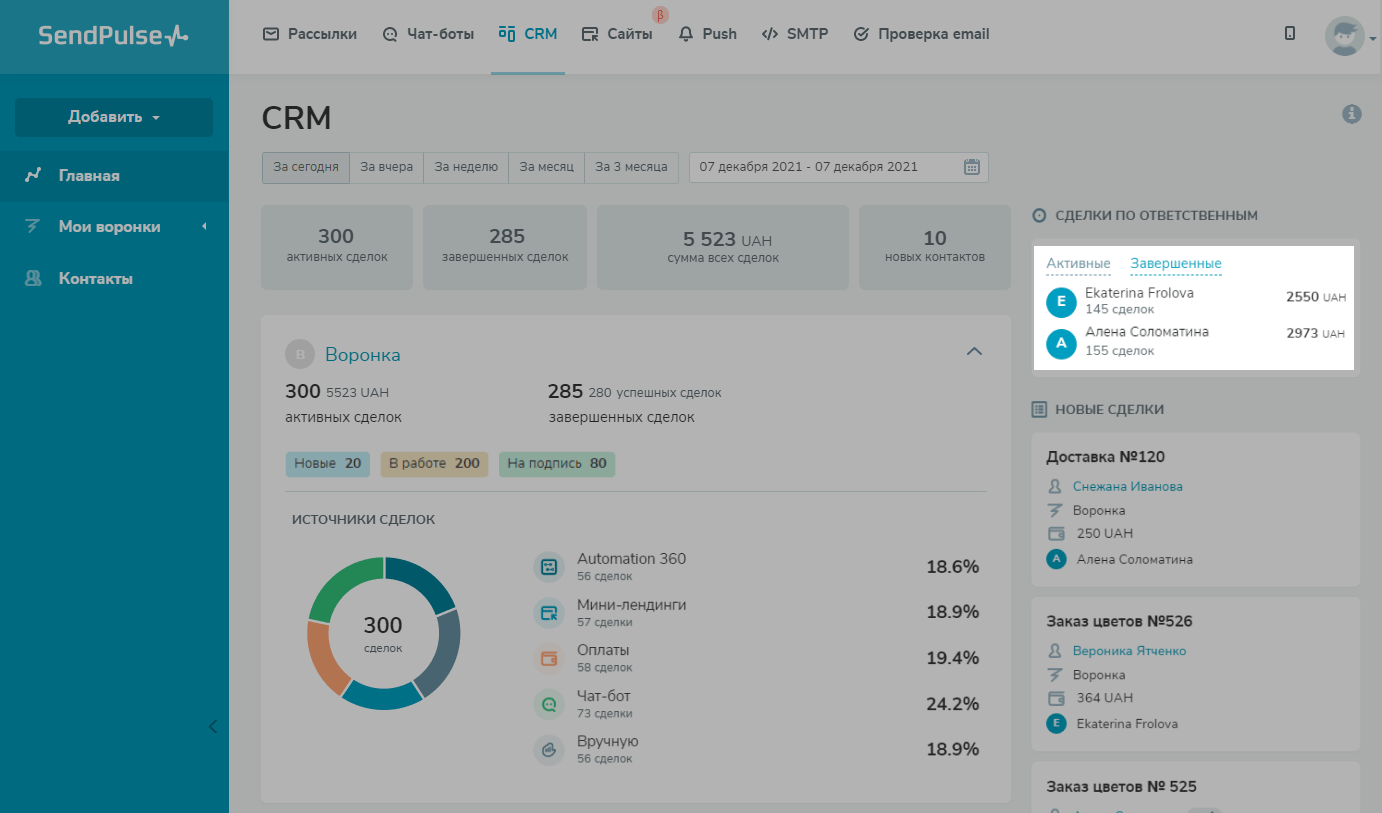
Task: Switch to the Активные deals tab
Action: coord(1078,264)
